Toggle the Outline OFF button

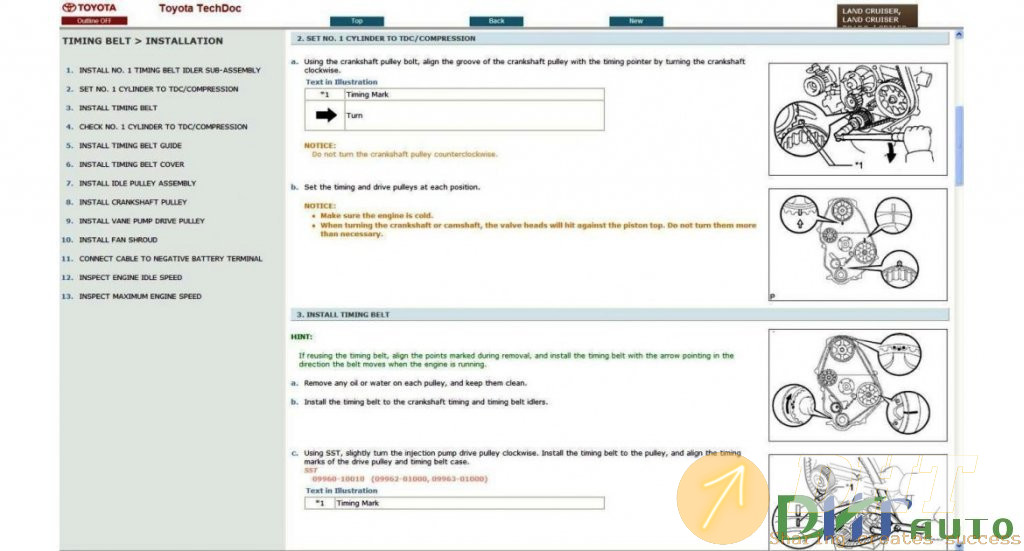[88, 20]
